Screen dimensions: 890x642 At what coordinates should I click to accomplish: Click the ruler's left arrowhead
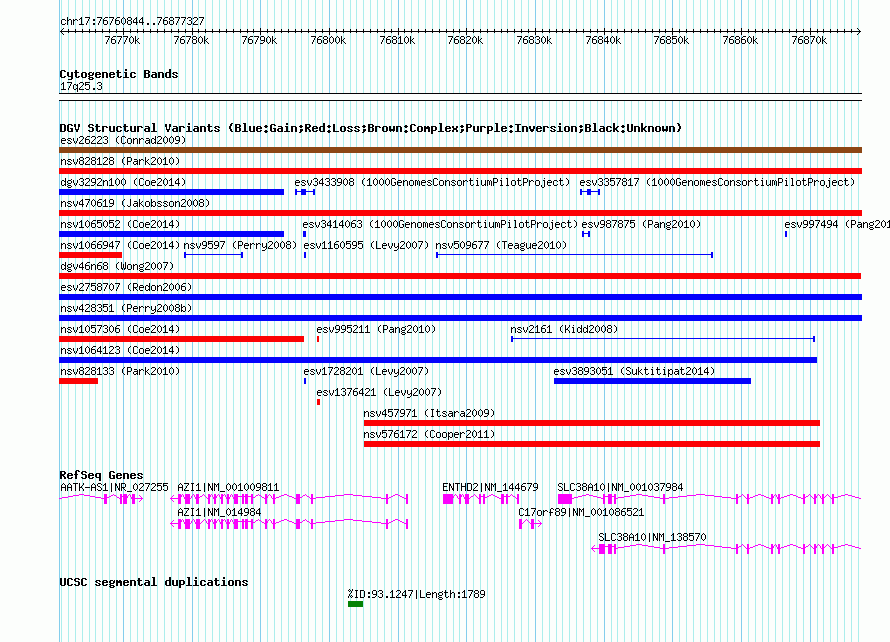[62, 31]
